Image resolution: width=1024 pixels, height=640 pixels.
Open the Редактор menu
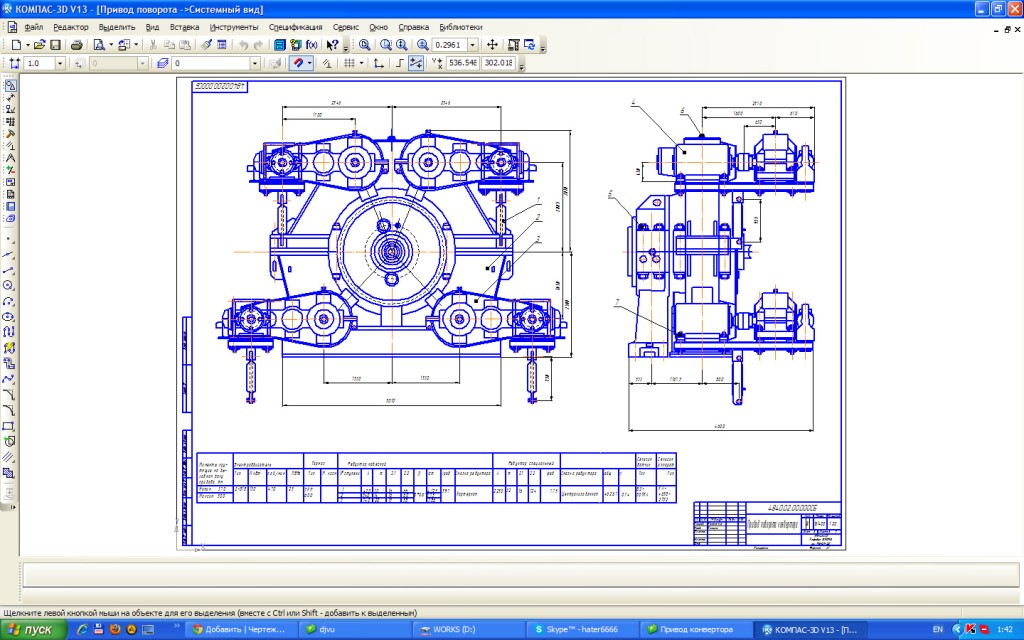(71, 27)
